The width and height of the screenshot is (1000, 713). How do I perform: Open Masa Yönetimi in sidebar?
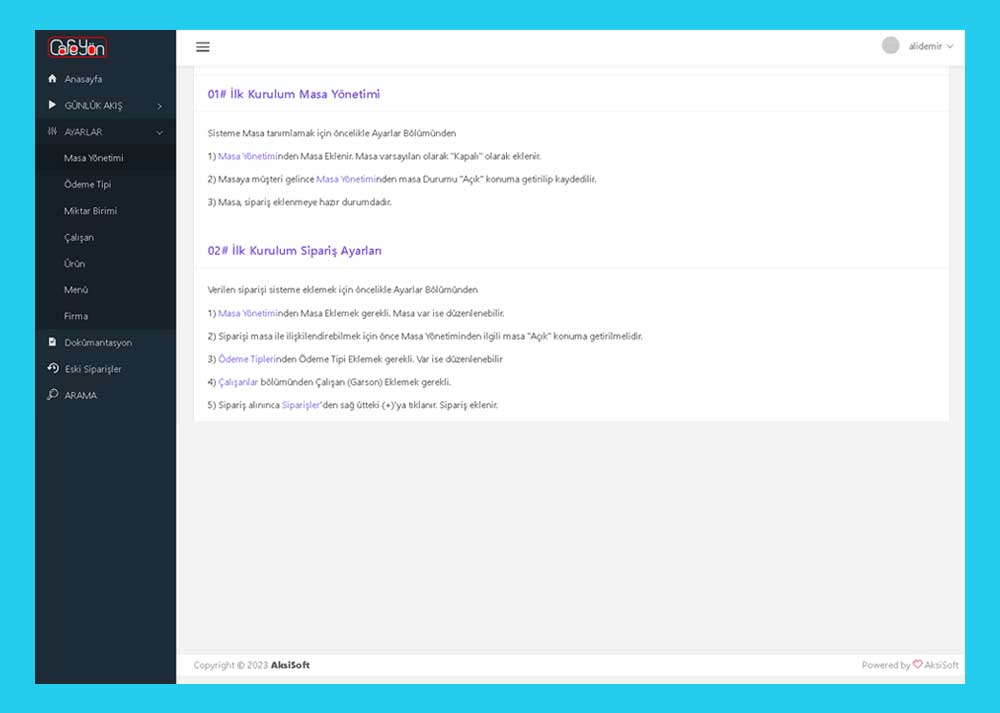pos(93,158)
